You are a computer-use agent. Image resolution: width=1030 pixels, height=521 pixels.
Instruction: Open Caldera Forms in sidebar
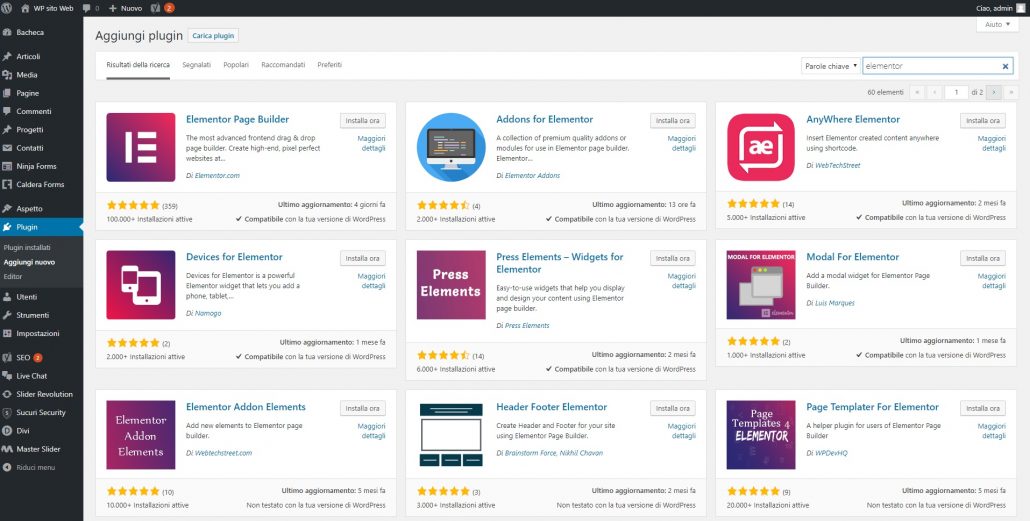click(41, 185)
